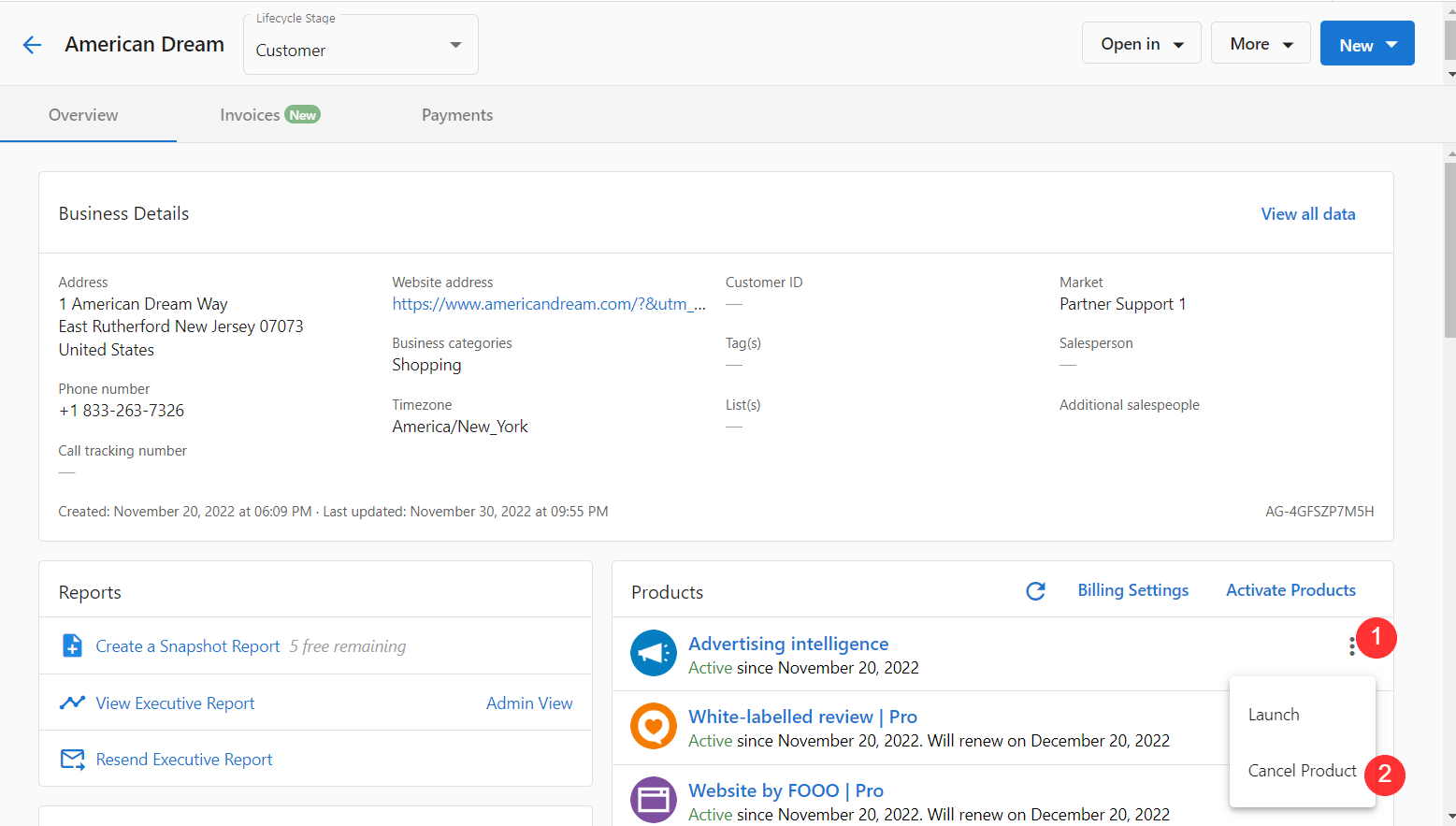The height and width of the screenshot is (826, 1456).
Task: Click the three-dot menu for Advertising intelligence
Action: coord(1351,646)
